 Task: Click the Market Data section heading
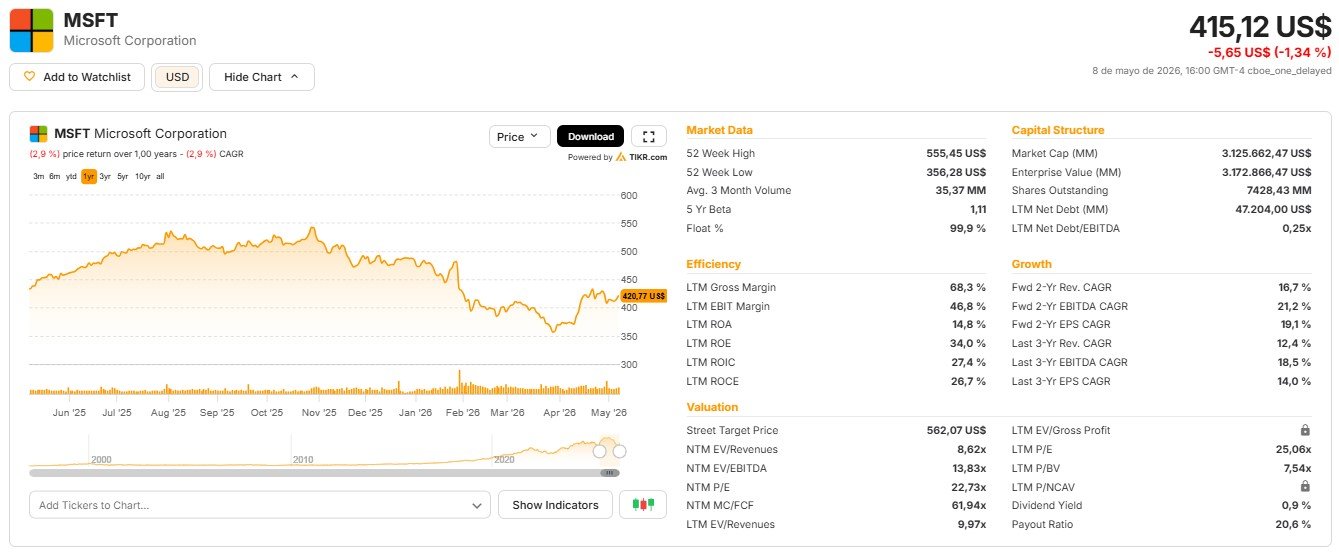719,130
